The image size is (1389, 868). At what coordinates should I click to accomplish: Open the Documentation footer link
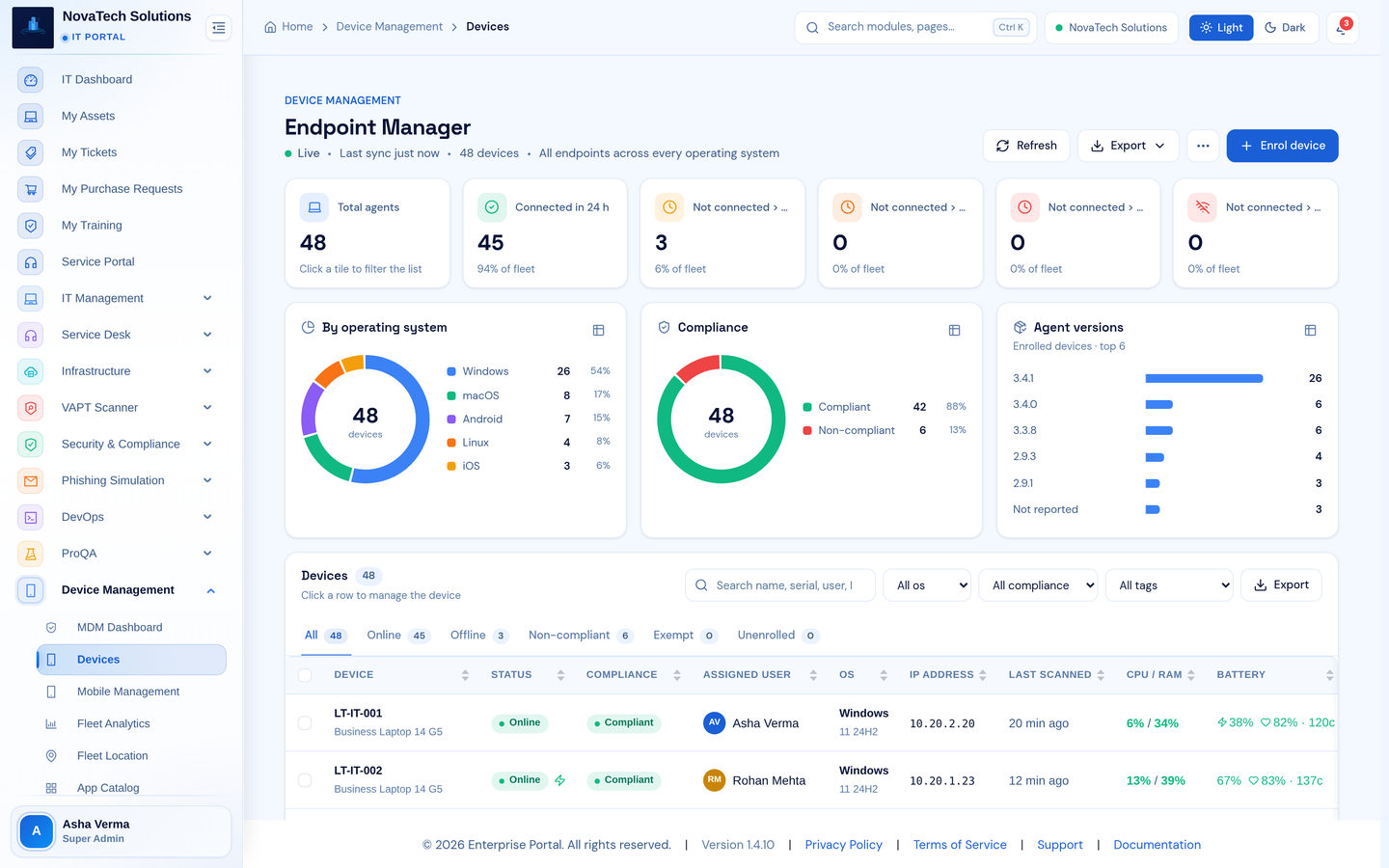point(1157,845)
